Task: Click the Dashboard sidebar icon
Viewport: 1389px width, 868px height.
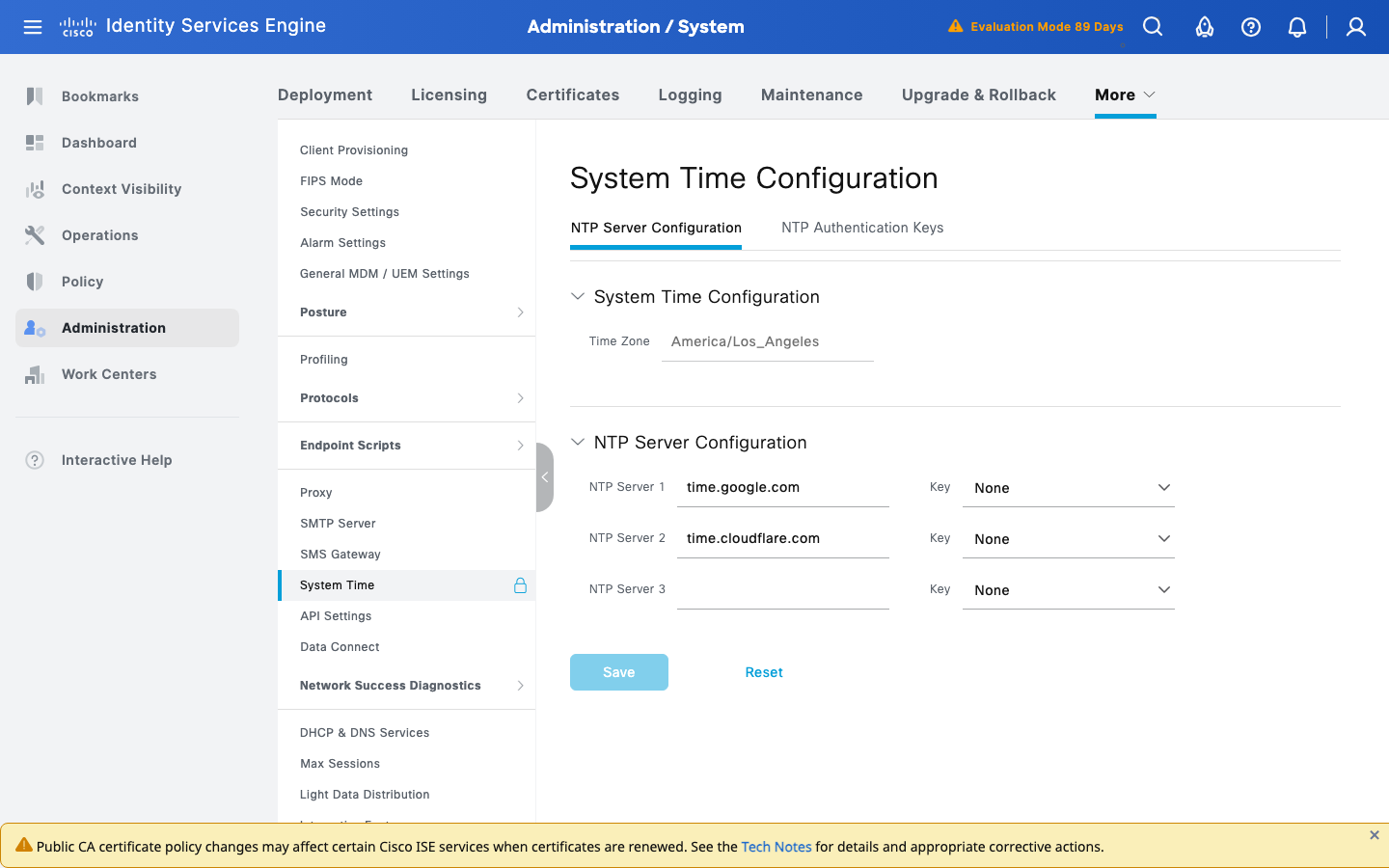Action: click(35, 143)
